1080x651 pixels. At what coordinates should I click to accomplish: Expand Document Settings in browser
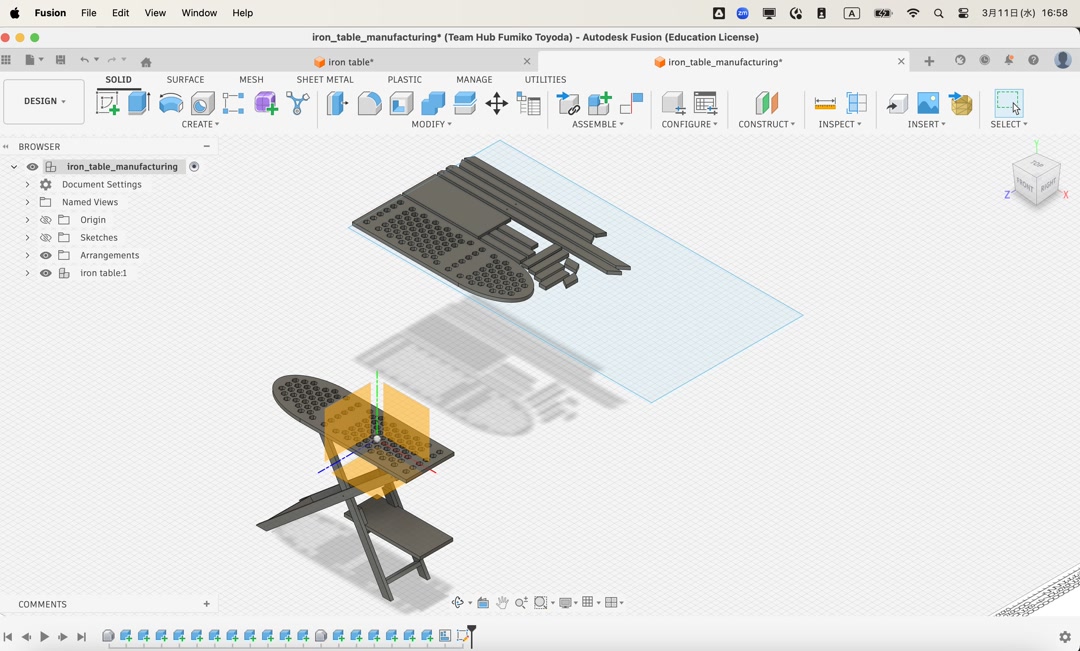[28, 185]
